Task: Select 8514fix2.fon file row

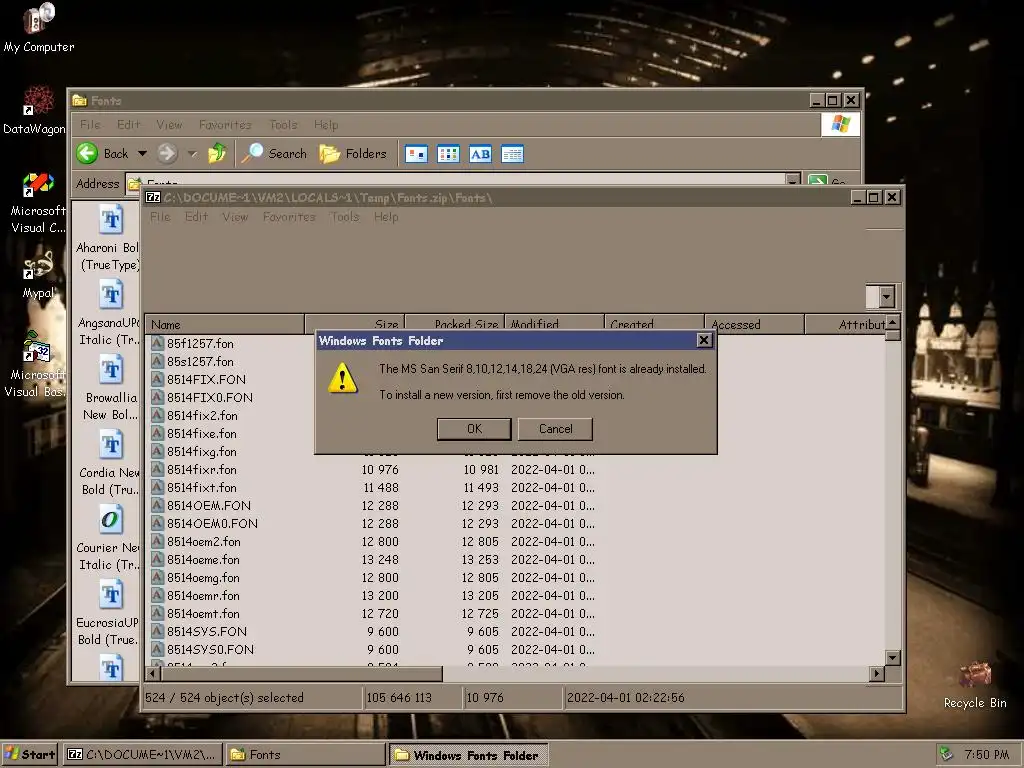Action: point(195,416)
